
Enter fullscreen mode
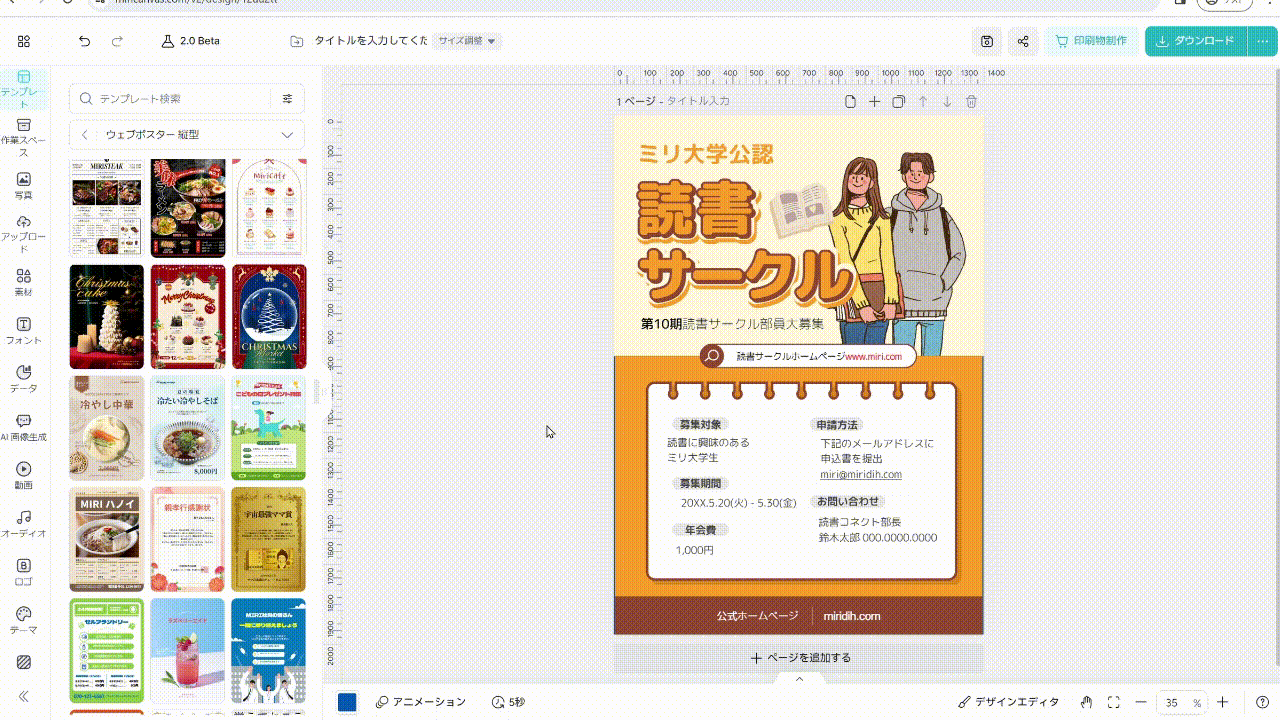click(1113, 702)
